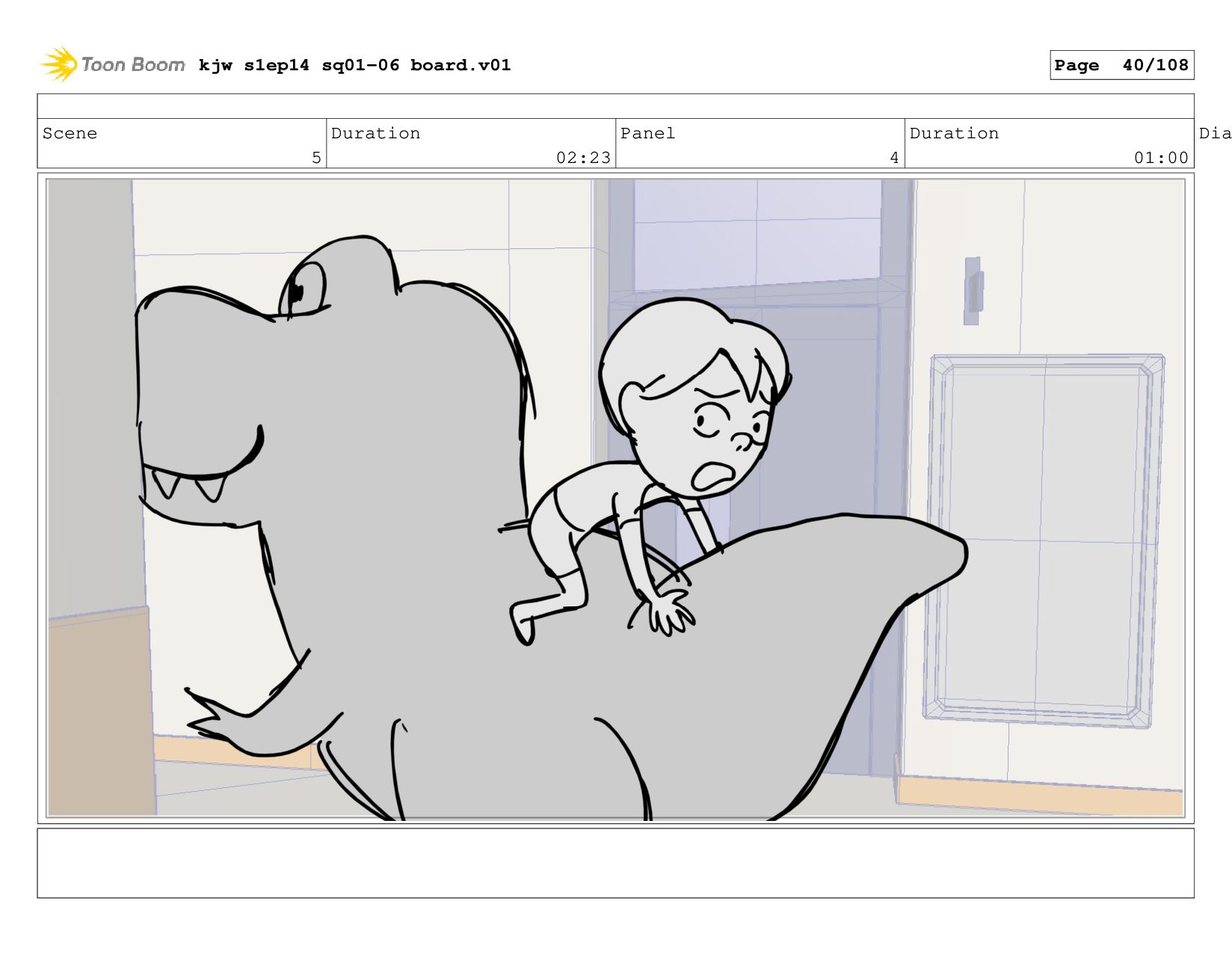Viewport: 1232px width, 954px height.
Task: Click the scene number '5'
Action: coord(316,158)
